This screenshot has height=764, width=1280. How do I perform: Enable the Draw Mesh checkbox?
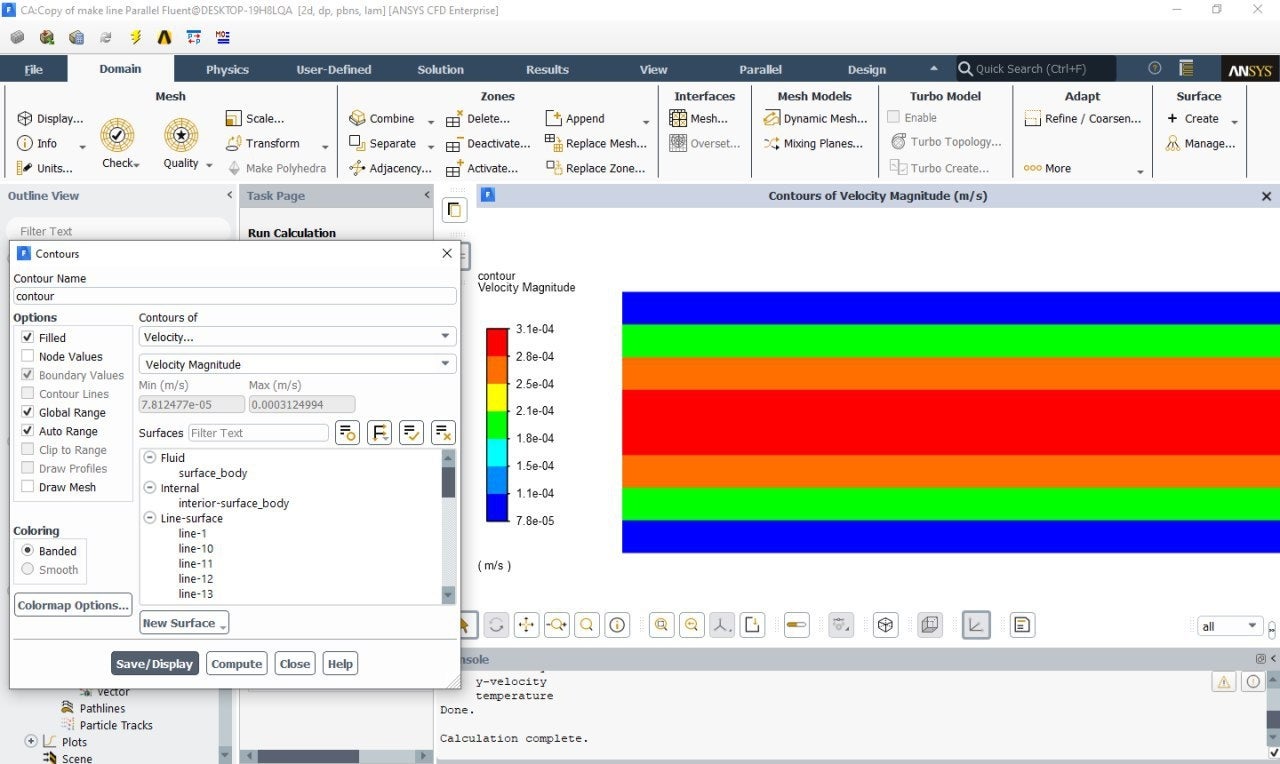tap(28, 488)
